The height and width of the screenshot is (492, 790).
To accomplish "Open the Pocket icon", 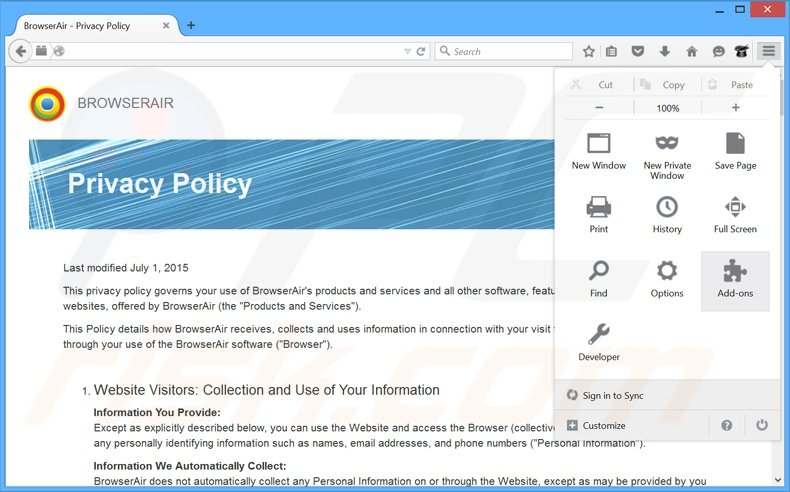I will pos(638,51).
